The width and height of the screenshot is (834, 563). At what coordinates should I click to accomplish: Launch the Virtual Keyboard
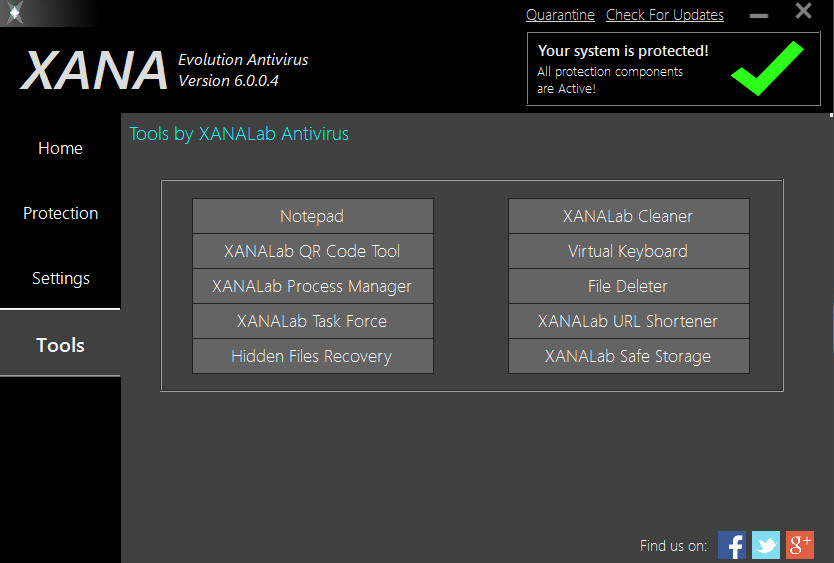click(629, 251)
